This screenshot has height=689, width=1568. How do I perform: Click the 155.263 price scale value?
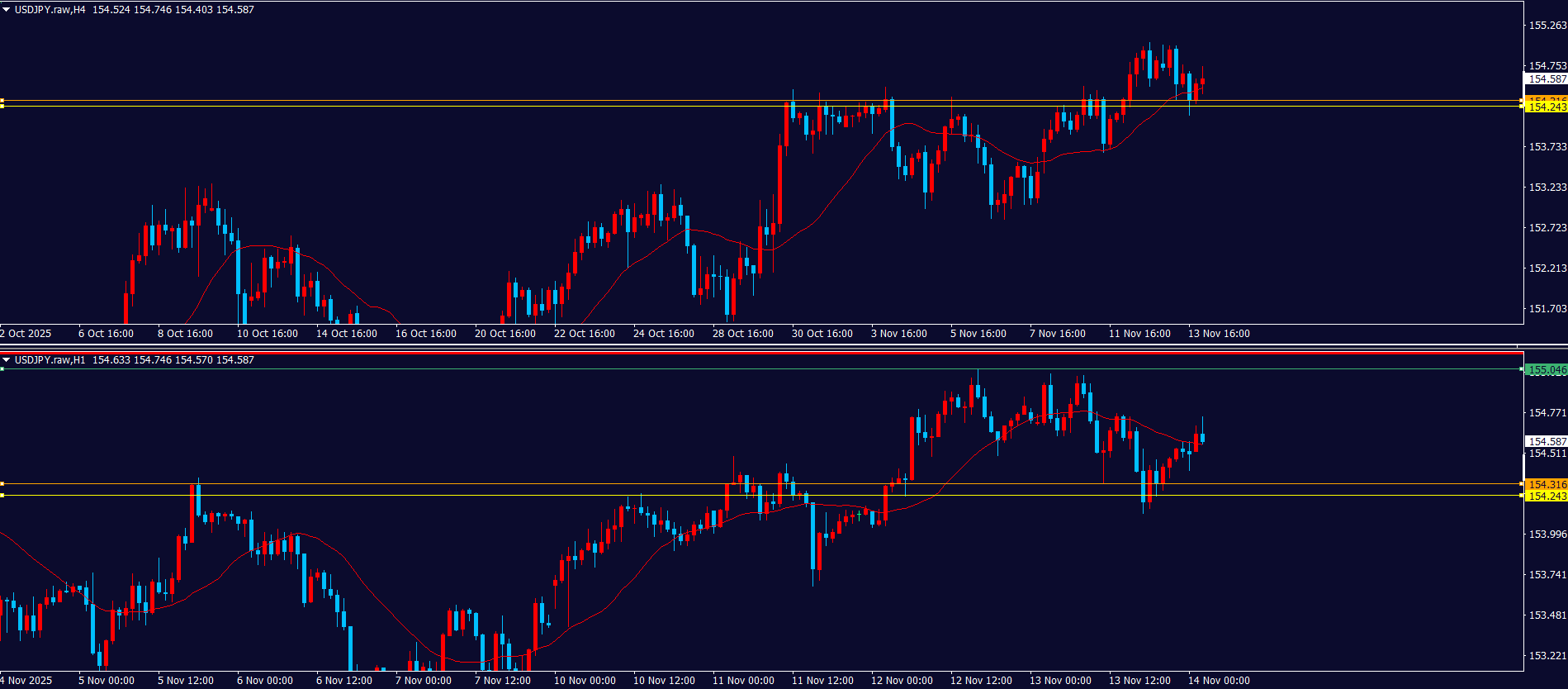[x=1547, y=26]
